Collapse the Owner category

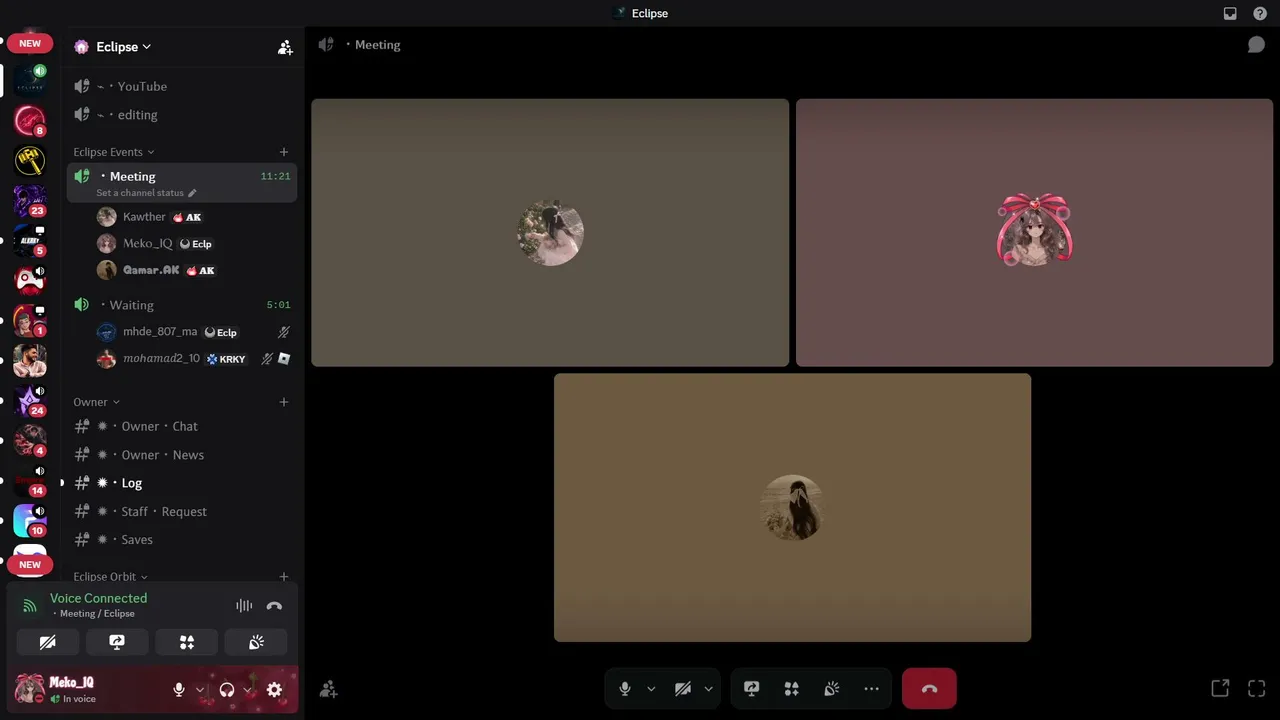pyautogui.click(x=96, y=402)
